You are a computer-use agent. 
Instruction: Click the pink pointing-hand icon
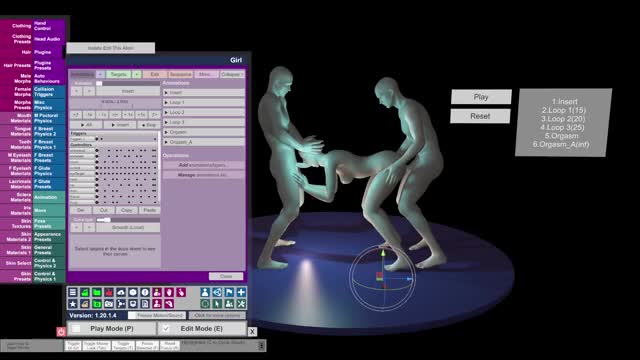[x=181, y=292]
